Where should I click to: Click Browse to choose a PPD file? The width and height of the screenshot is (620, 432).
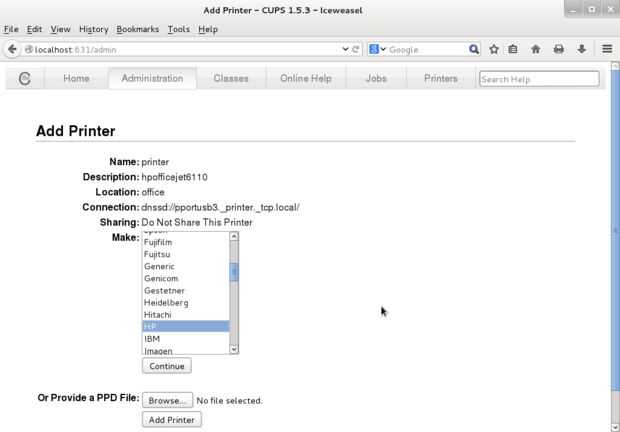tap(167, 400)
